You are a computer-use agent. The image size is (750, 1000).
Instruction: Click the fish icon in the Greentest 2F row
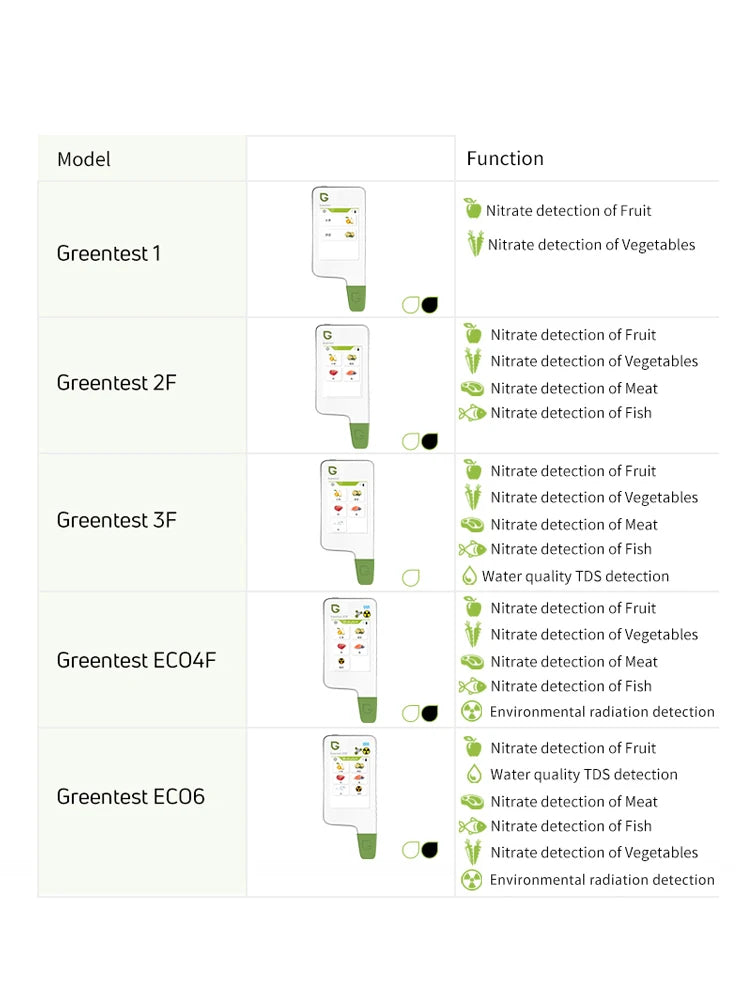click(472, 413)
